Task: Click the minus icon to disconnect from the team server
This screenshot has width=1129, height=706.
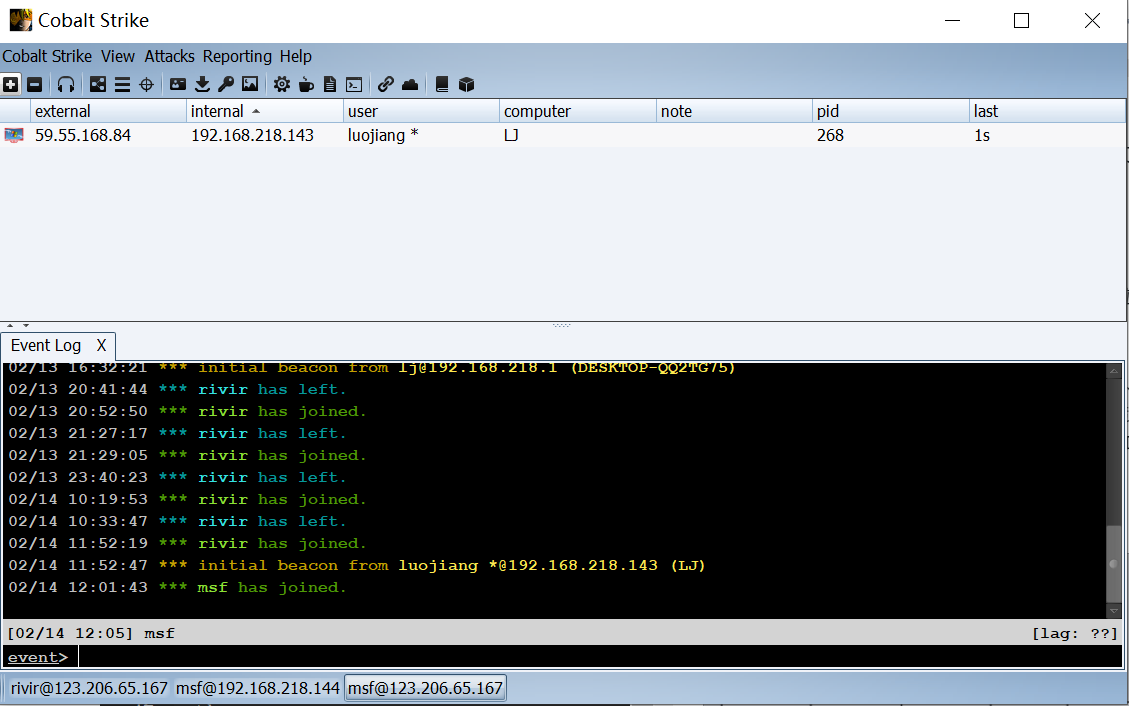Action: [34, 84]
